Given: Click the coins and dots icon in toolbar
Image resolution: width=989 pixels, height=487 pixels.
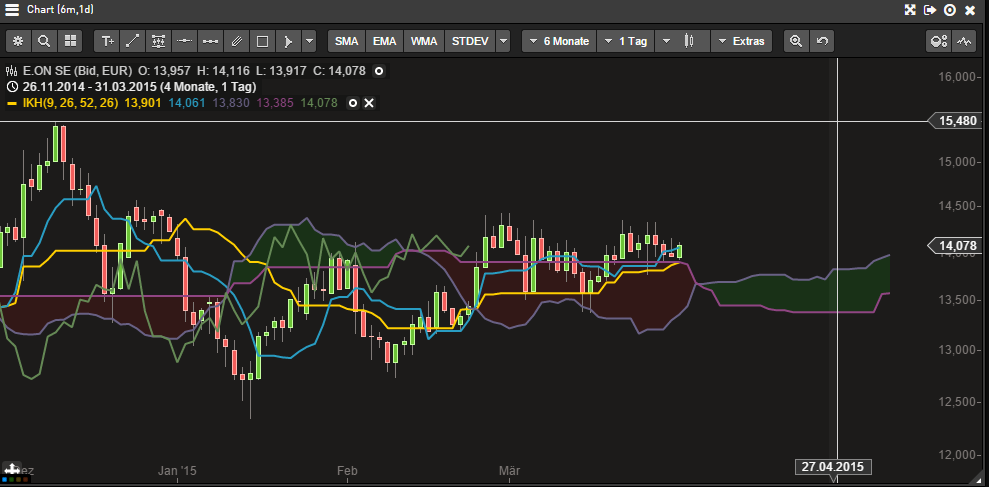Looking at the screenshot, I should [x=939, y=42].
